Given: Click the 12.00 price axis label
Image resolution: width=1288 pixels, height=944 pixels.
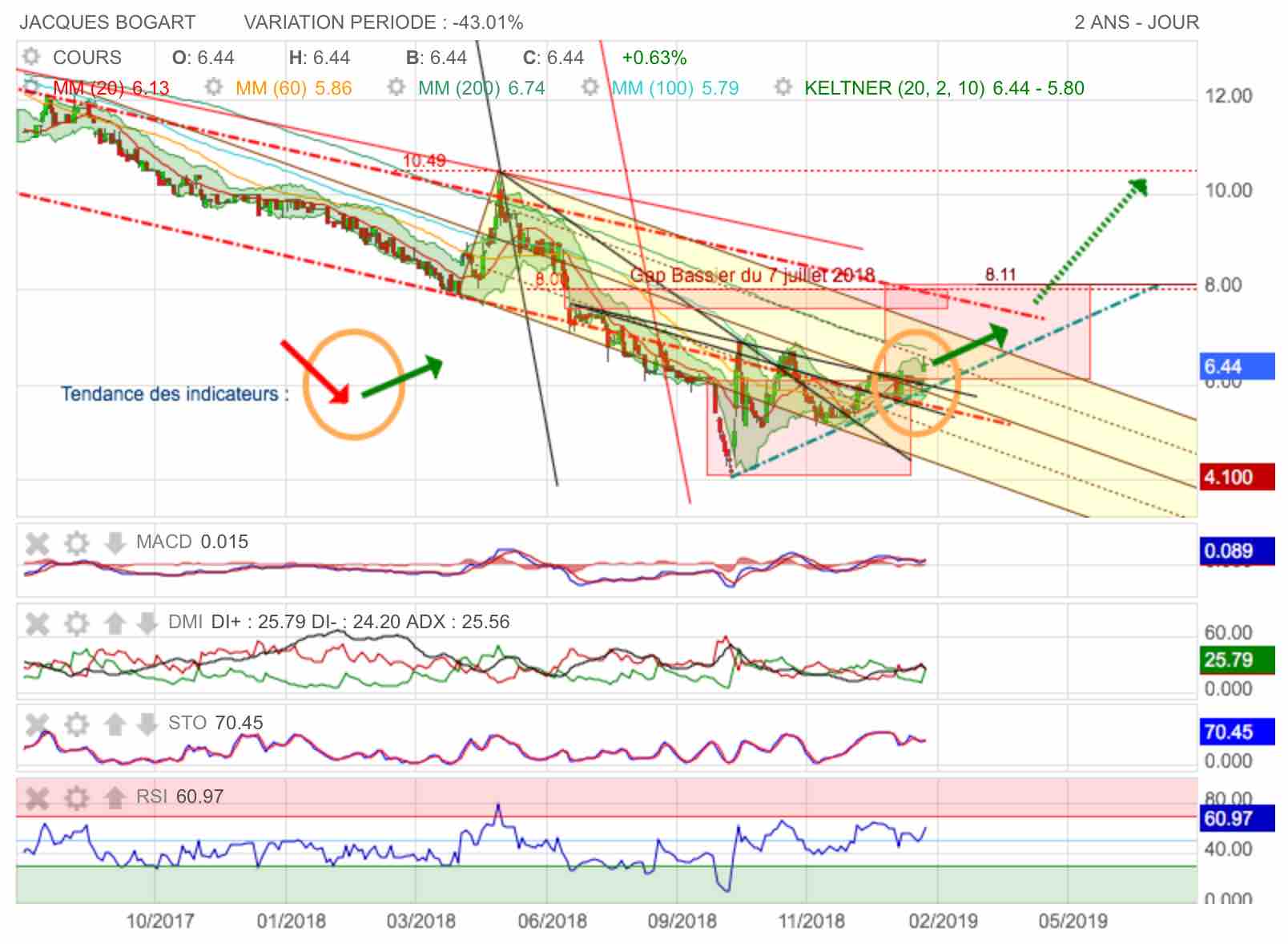Looking at the screenshot, I should [1229, 96].
